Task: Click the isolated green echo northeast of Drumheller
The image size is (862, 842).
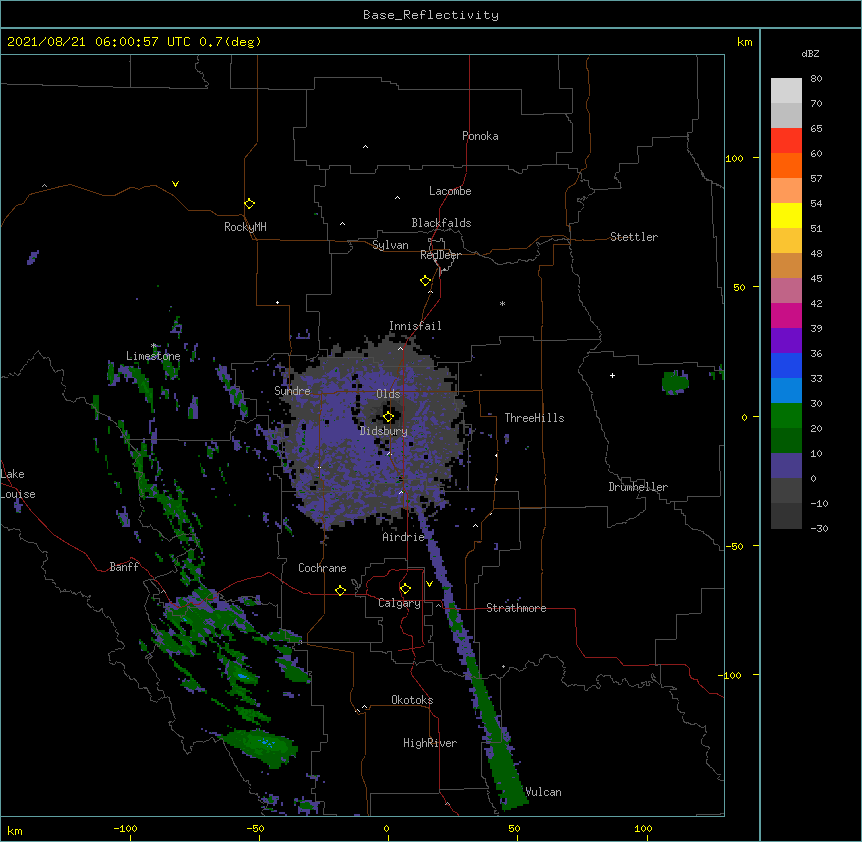Action: pyautogui.click(x=675, y=383)
